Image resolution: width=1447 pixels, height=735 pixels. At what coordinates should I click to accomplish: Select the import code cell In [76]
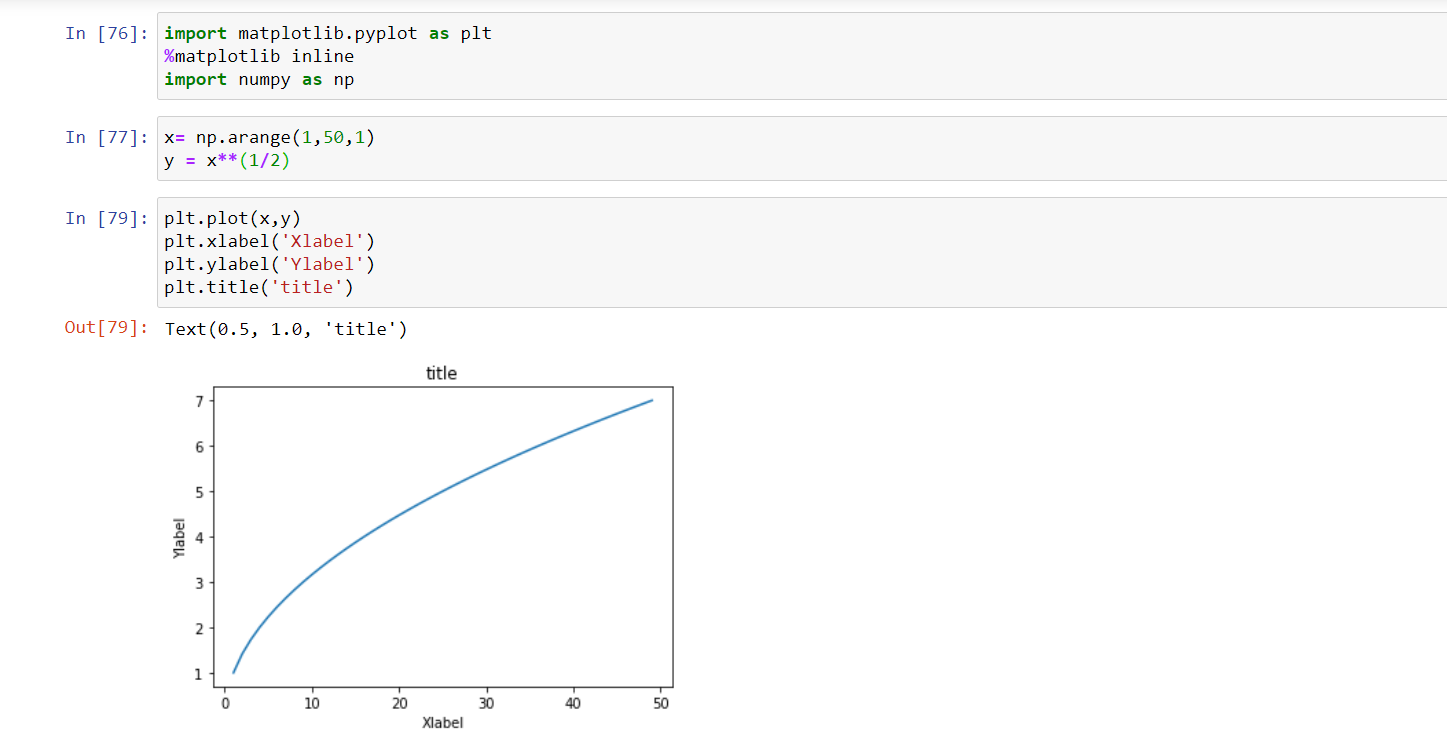point(801,56)
